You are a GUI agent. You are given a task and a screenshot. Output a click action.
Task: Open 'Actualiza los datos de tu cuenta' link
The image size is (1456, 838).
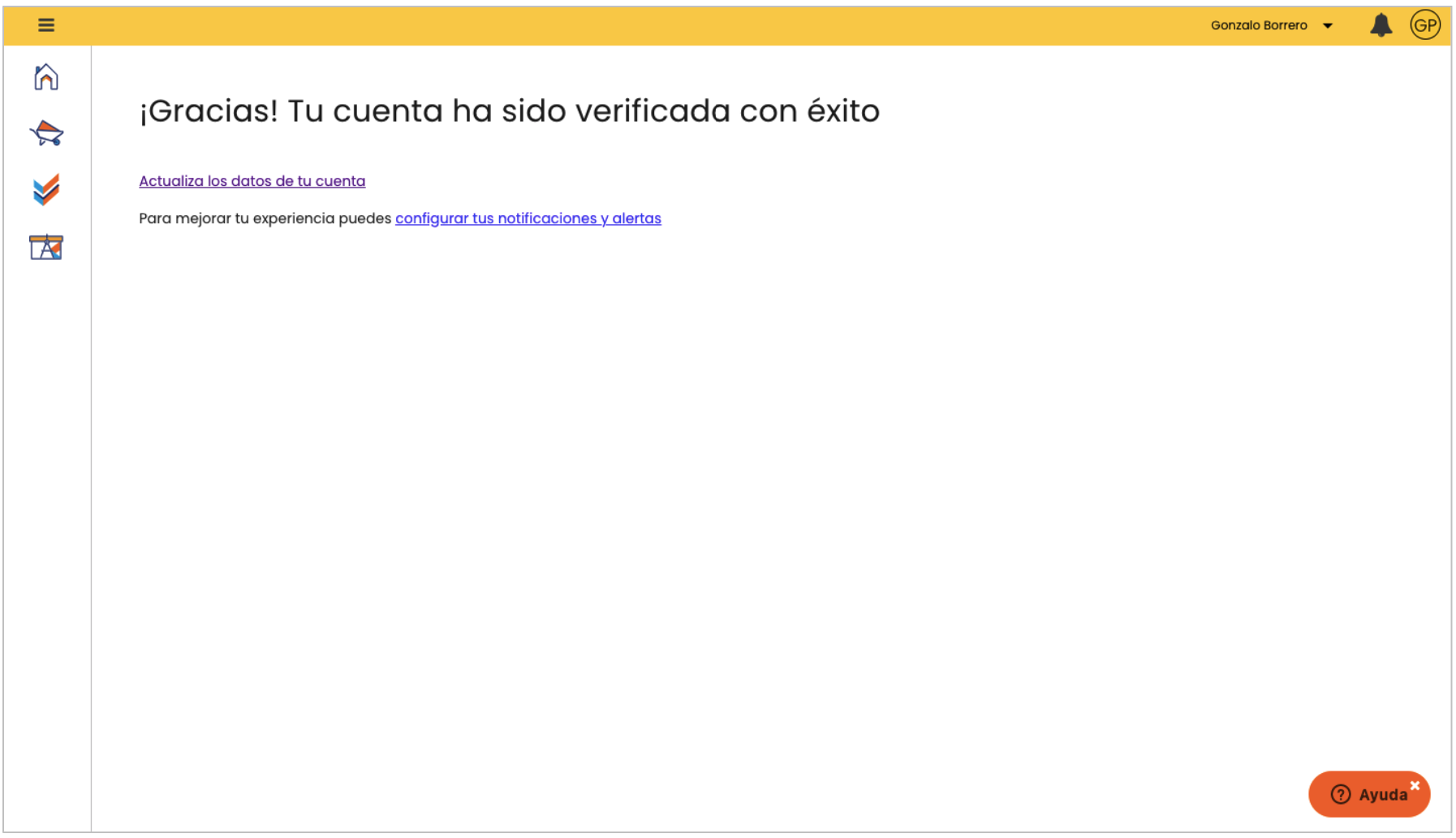(252, 181)
